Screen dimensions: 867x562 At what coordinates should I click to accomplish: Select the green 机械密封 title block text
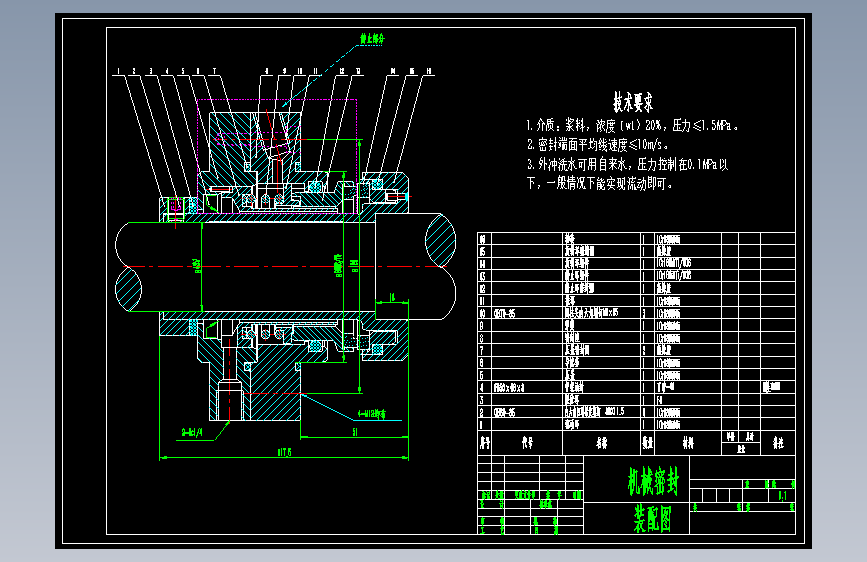tap(653, 481)
